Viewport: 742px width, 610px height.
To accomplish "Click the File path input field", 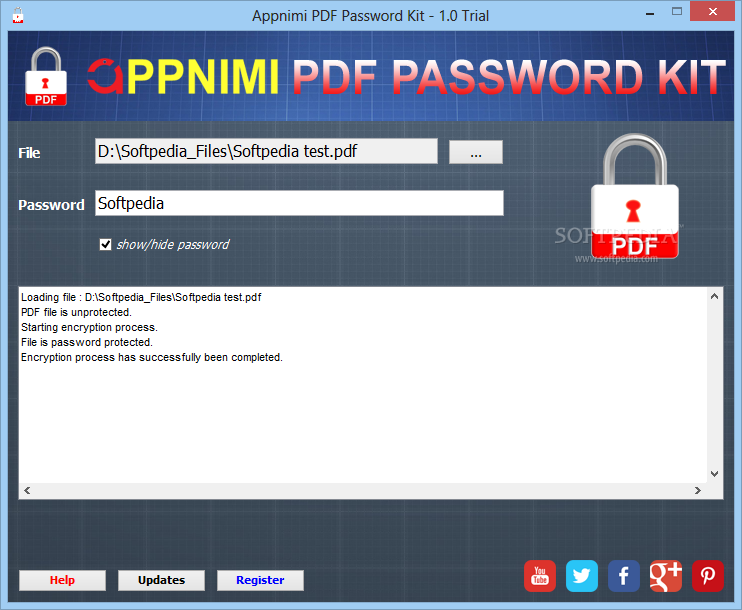I will (266, 151).
